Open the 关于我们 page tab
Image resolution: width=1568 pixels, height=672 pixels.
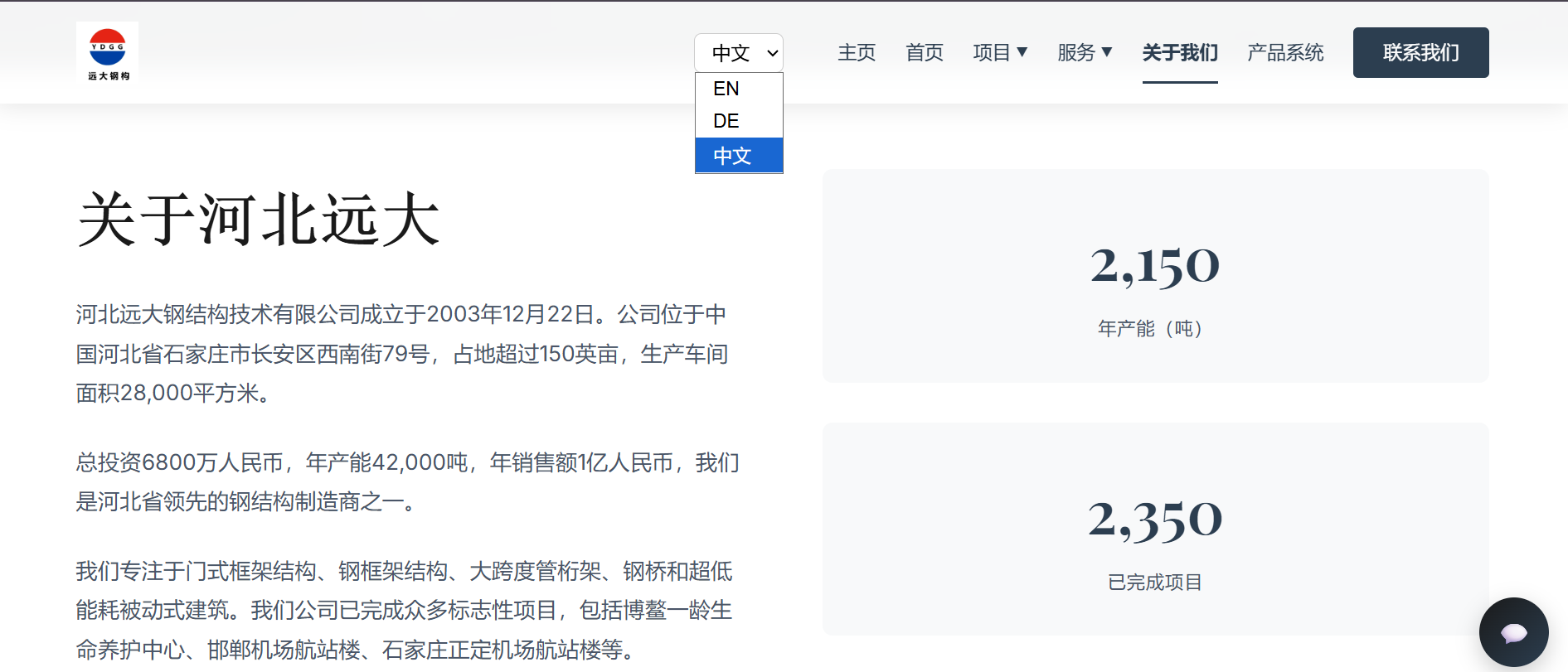click(x=1180, y=52)
